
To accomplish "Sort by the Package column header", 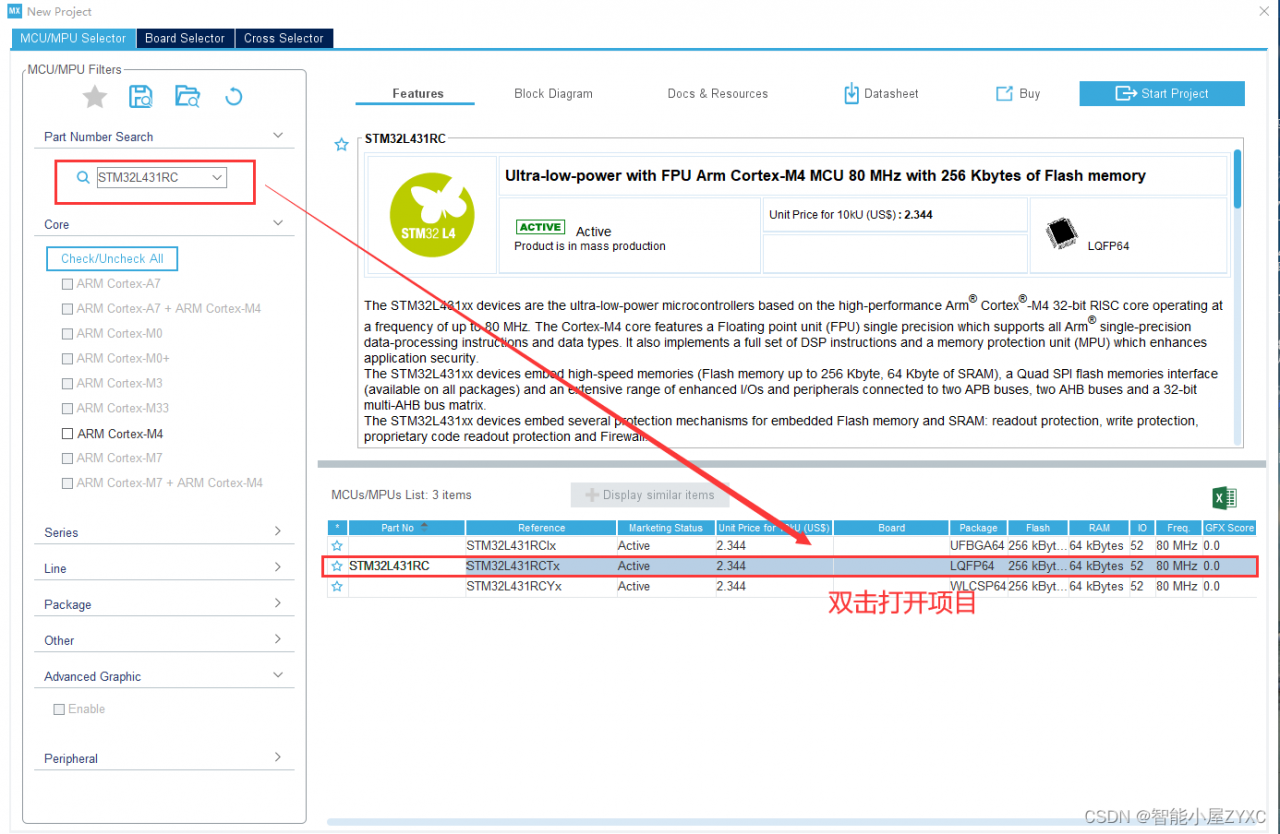I will click(x=978, y=527).
